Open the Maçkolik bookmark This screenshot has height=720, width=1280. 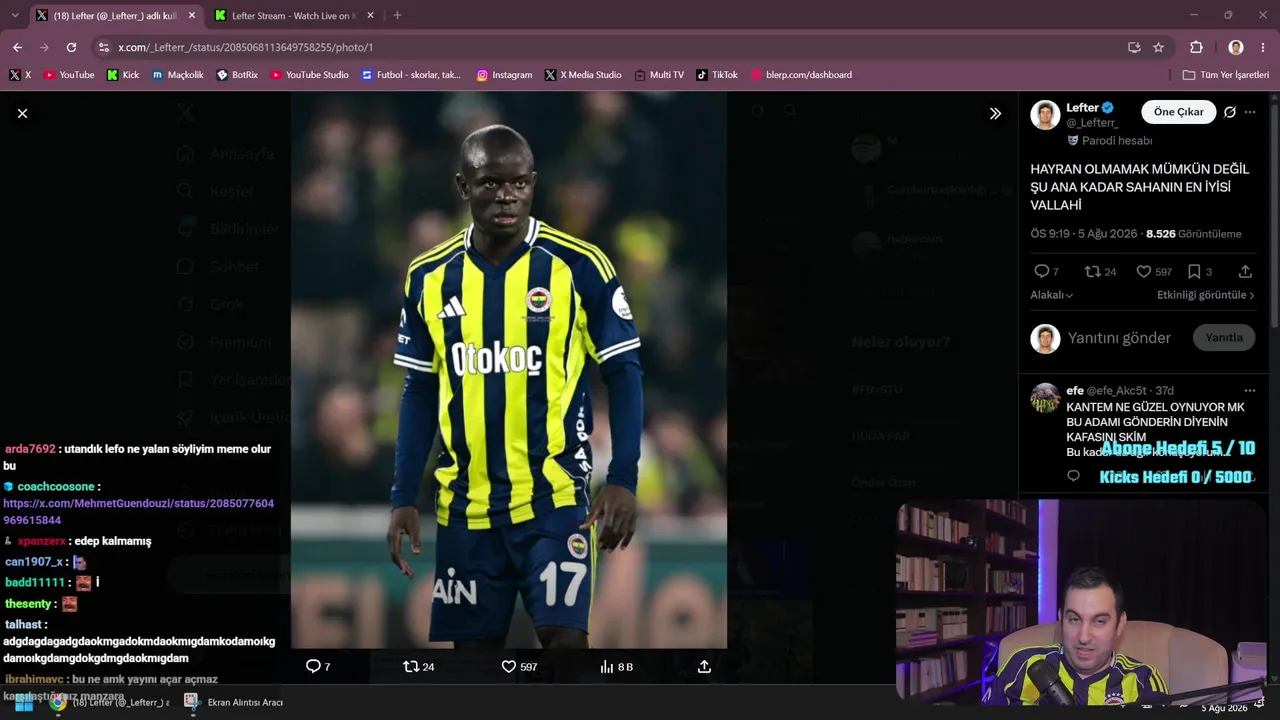178,75
